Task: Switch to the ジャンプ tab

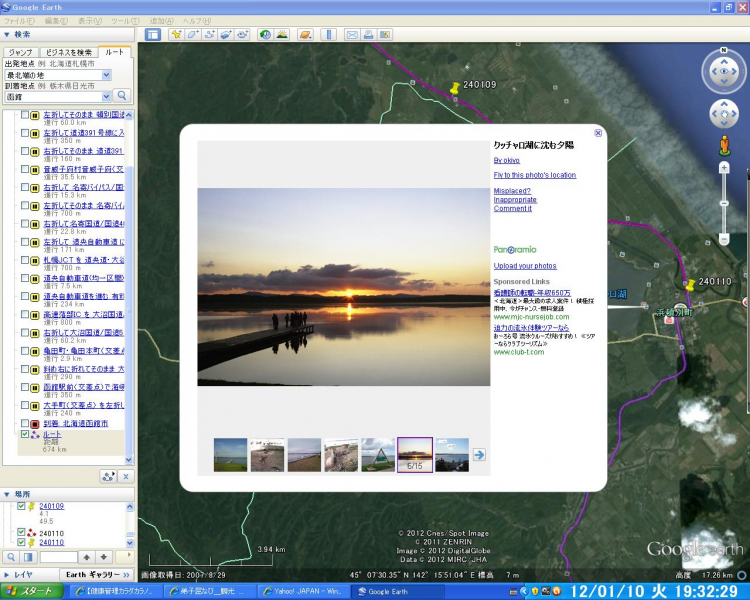Action: click(21, 52)
